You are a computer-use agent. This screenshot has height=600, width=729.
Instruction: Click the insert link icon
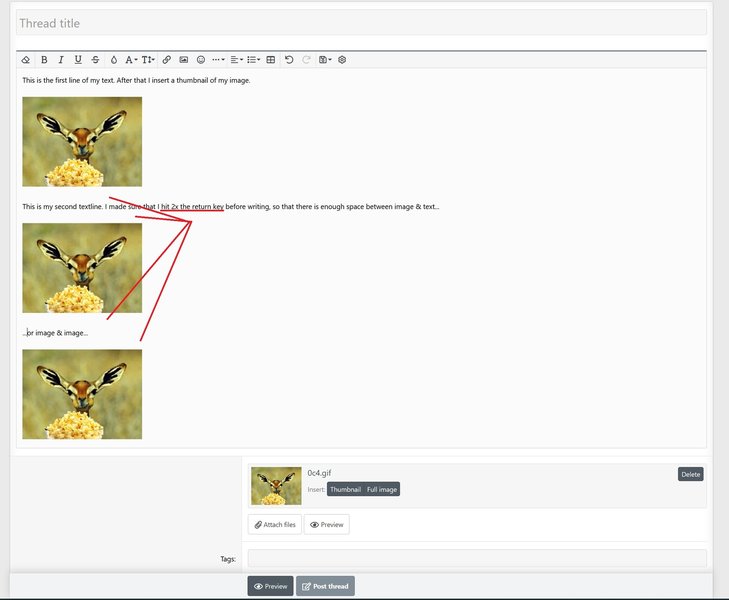[x=167, y=60]
